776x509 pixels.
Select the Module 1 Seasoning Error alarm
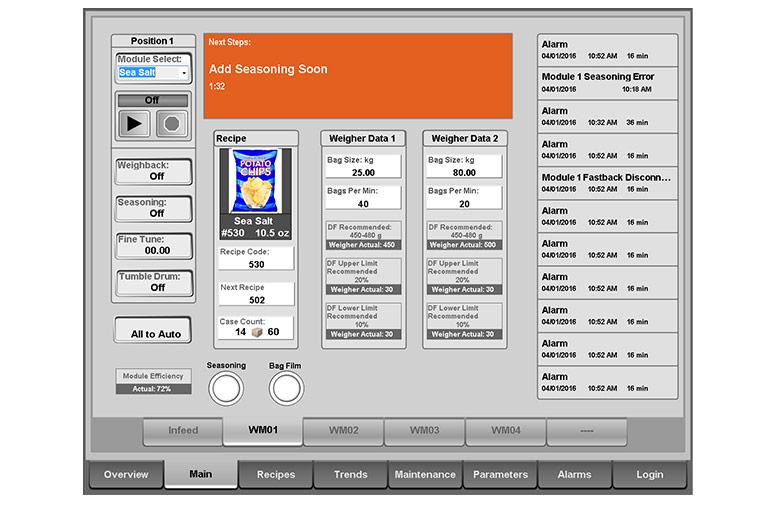click(607, 82)
